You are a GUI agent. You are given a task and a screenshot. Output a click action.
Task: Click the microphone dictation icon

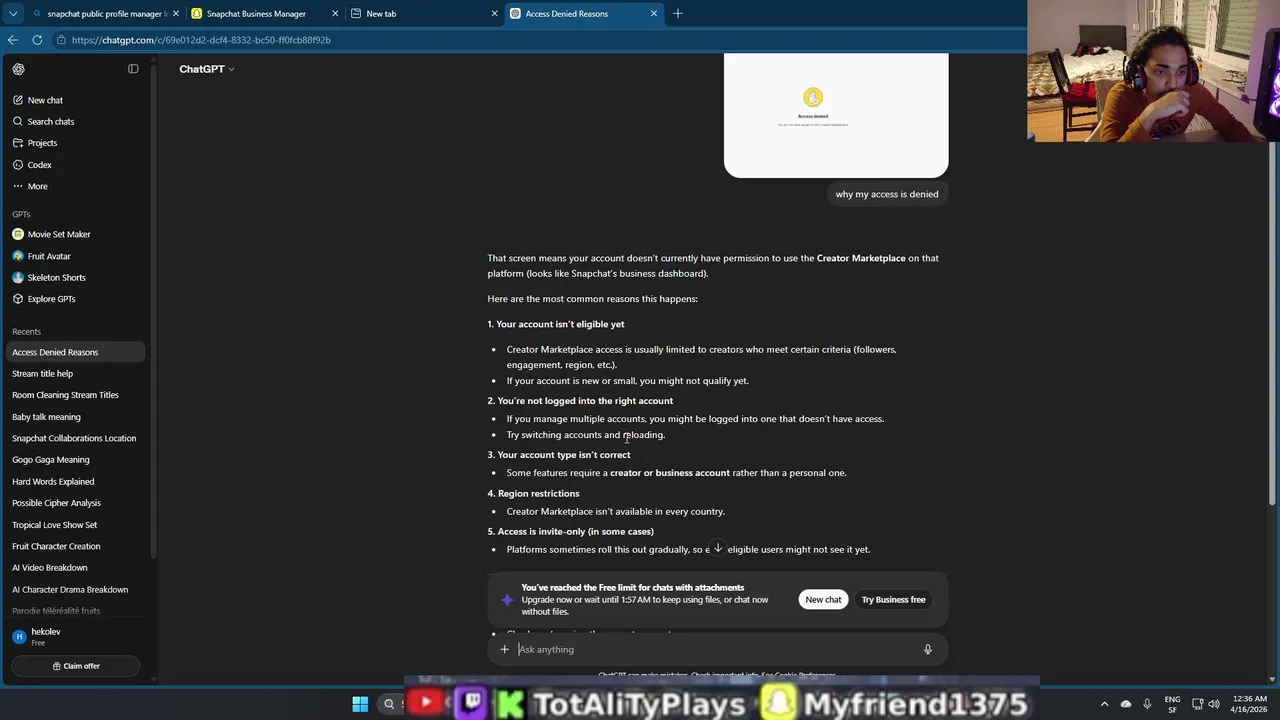point(927,649)
